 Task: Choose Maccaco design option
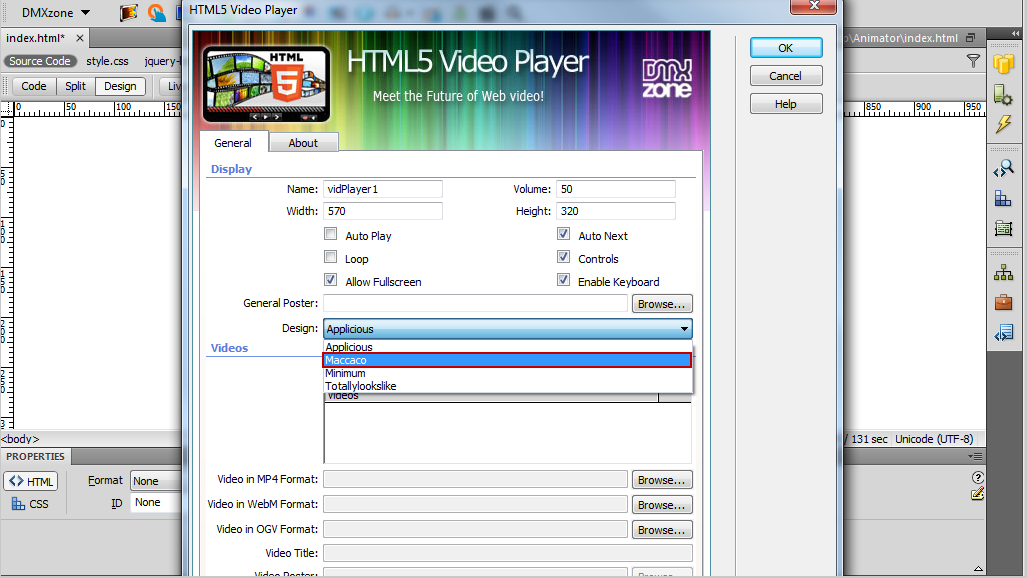click(508, 360)
